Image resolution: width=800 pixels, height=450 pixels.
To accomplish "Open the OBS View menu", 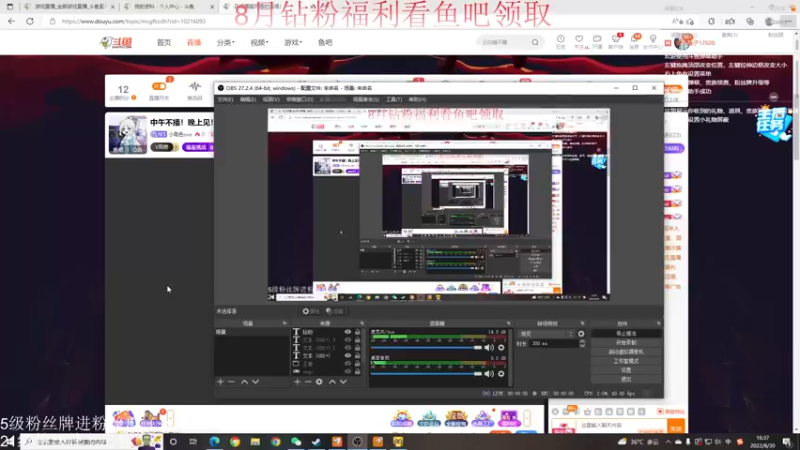I will point(271,99).
